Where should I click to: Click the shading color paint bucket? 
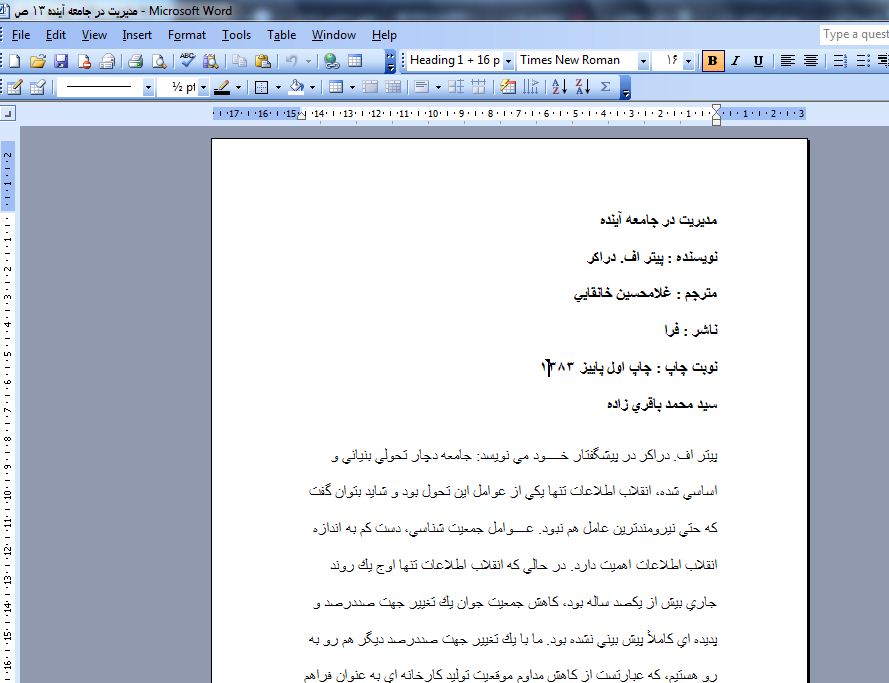295,87
